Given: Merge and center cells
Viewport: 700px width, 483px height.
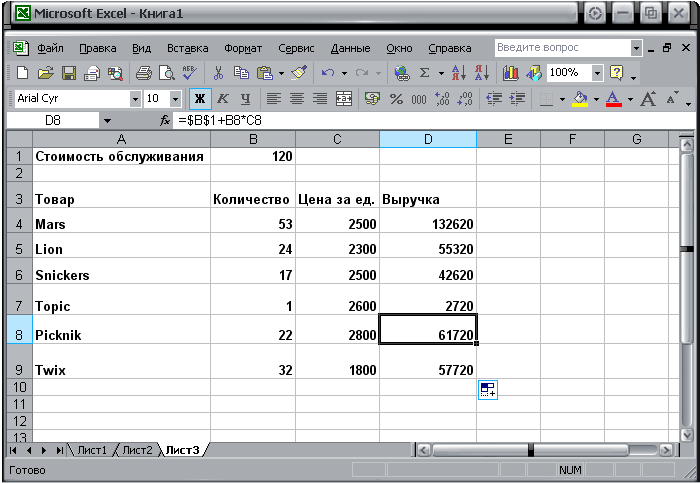Looking at the screenshot, I should (344, 99).
